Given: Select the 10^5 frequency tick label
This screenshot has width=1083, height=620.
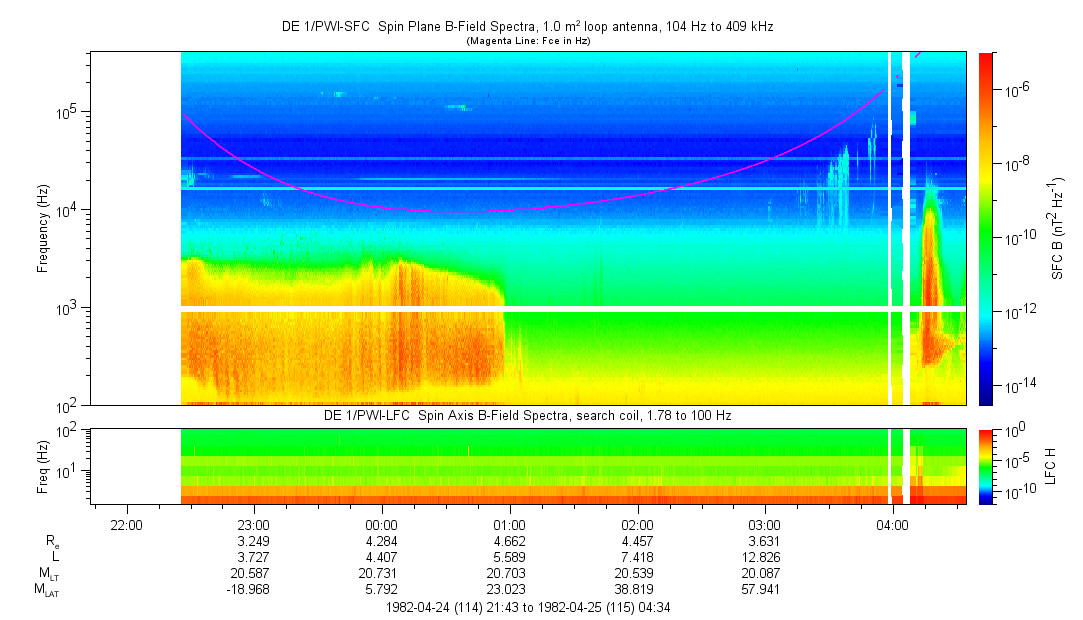Looking at the screenshot, I should (68, 111).
